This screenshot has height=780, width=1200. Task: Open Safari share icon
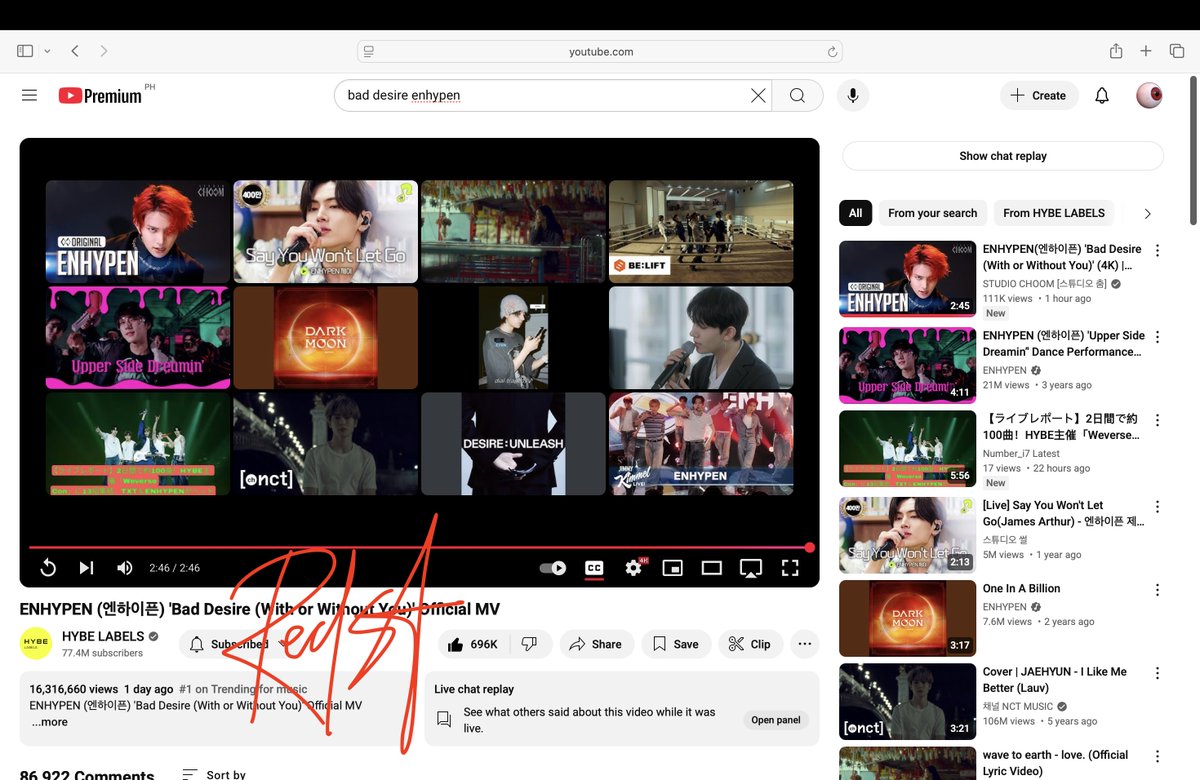pyautogui.click(x=1116, y=51)
